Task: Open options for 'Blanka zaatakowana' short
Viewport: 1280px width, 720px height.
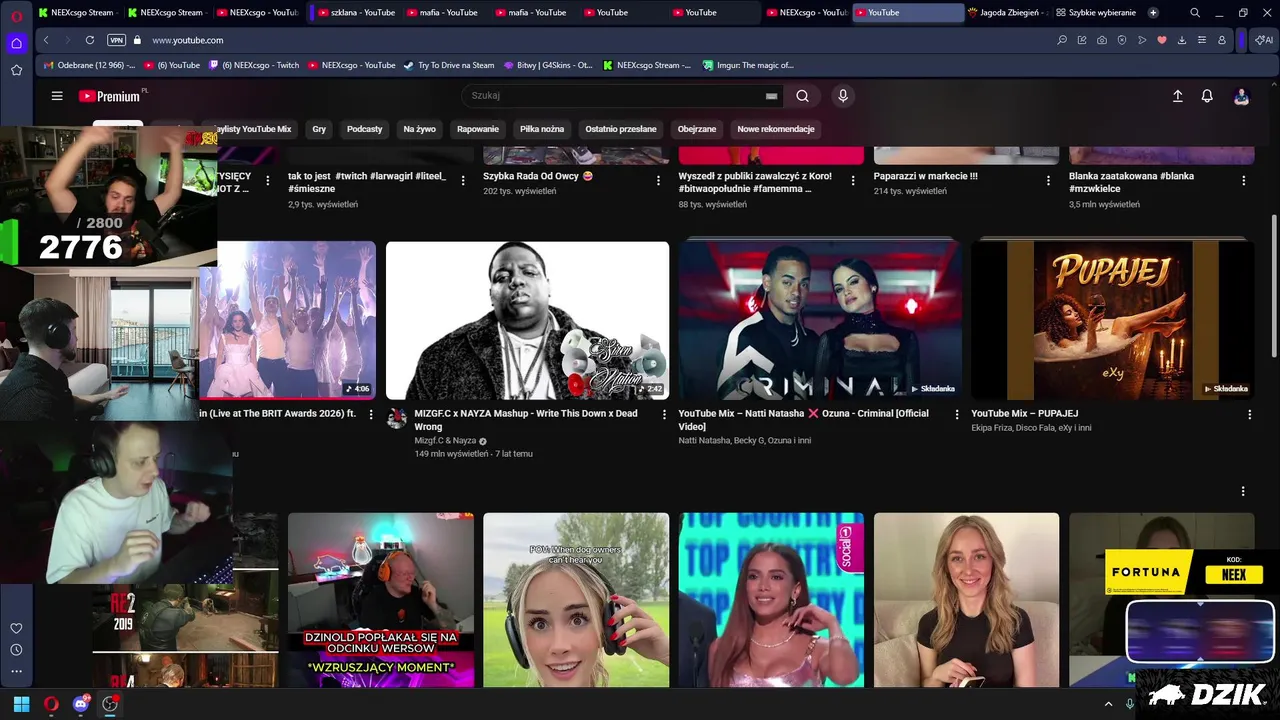Action: click(1244, 181)
